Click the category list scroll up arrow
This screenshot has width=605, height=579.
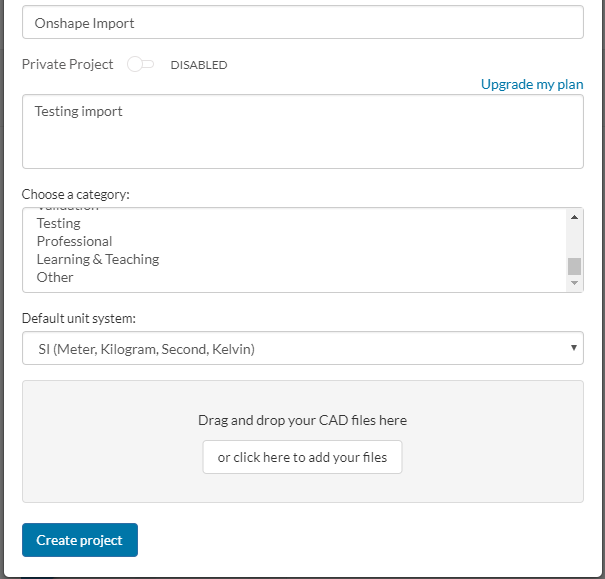574,217
